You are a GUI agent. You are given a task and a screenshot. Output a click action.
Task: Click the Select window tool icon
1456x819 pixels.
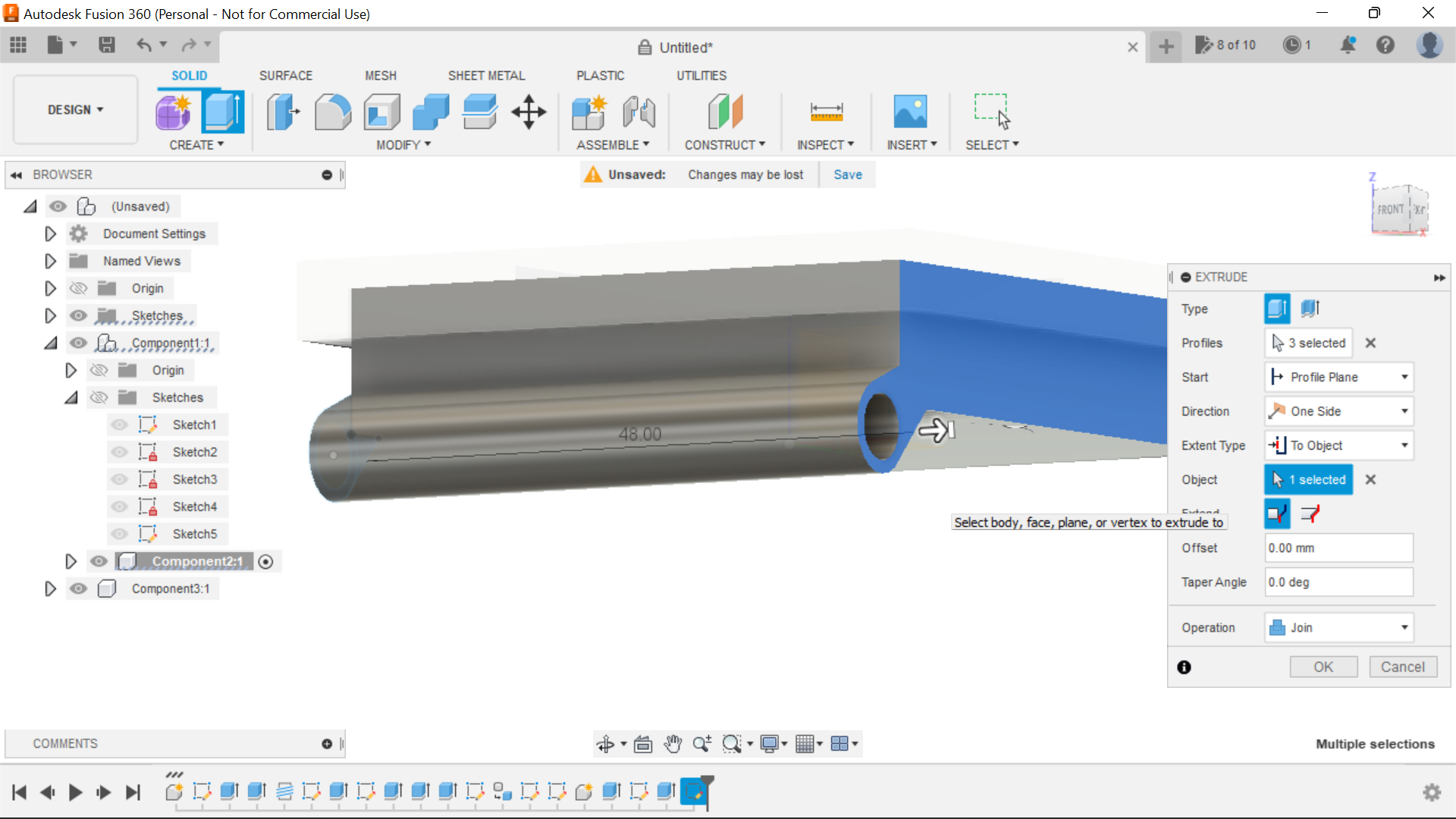pyautogui.click(x=992, y=112)
